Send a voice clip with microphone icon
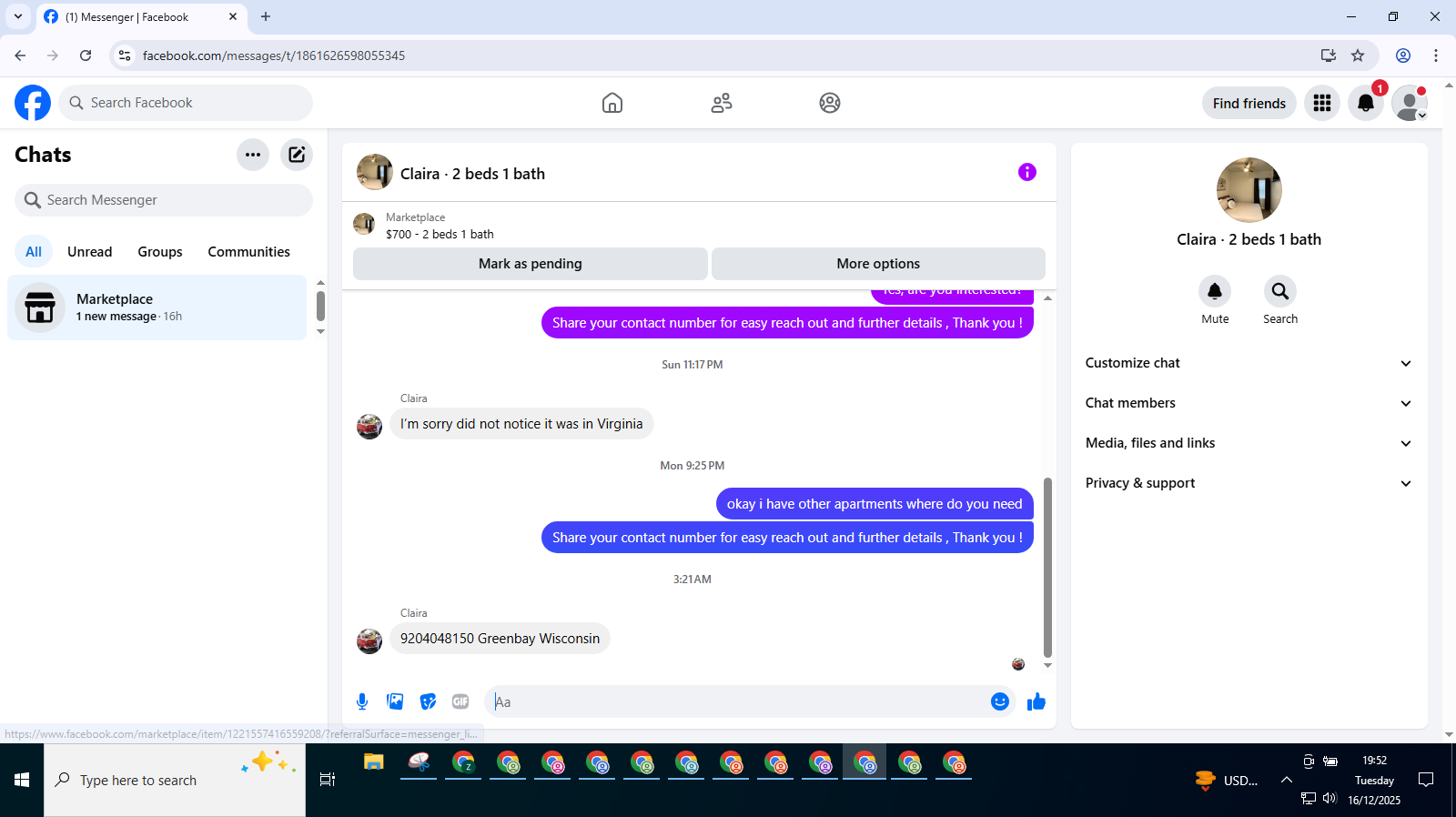This screenshot has width=1456, height=817. point(362,701)
